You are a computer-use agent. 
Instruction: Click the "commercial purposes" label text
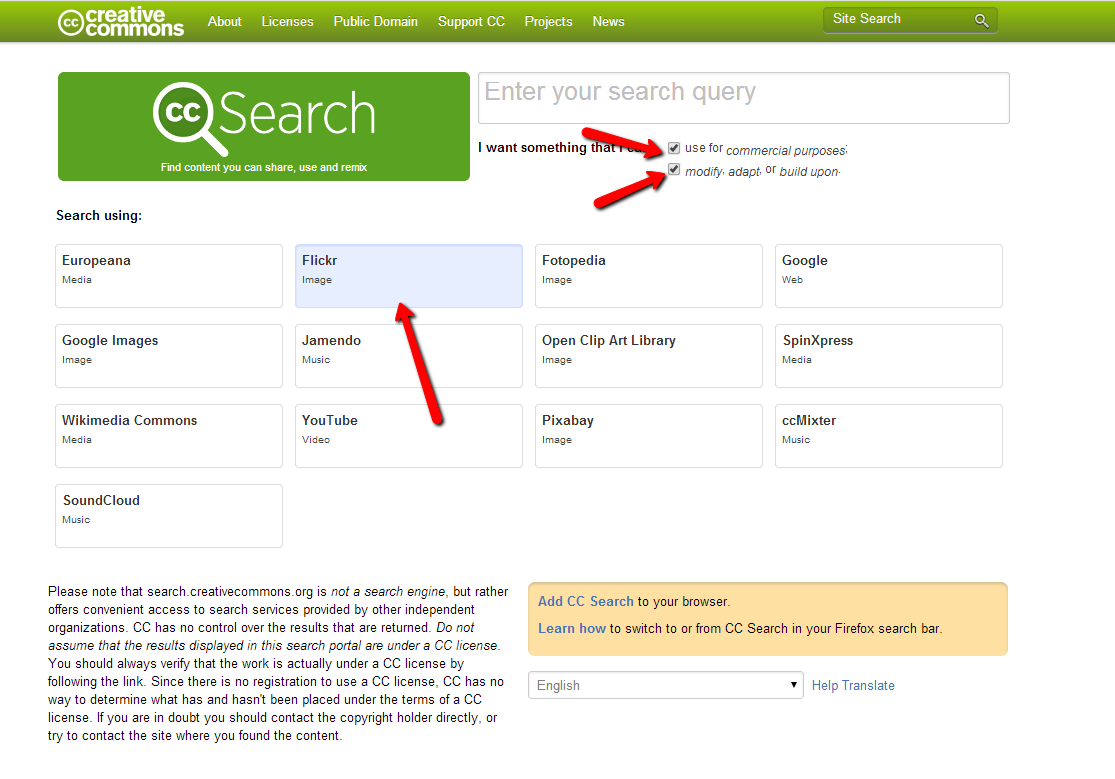(x=786, y=150)
